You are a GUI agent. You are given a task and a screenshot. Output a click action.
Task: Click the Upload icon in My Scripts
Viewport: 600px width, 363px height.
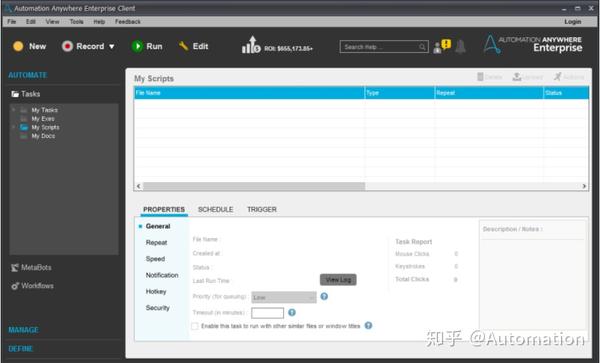[517, 77]
